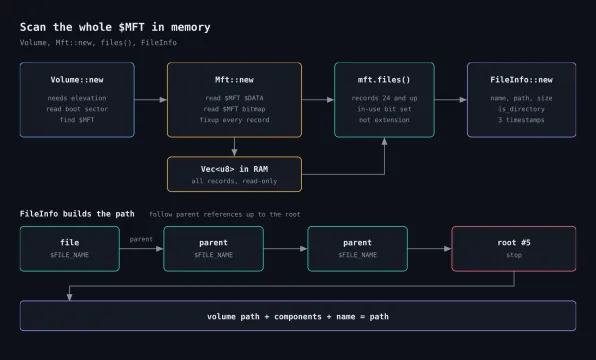Screen dimensions: 596x360
Task: Click the 'is_directory' line
Action: (x=521, y=109)
